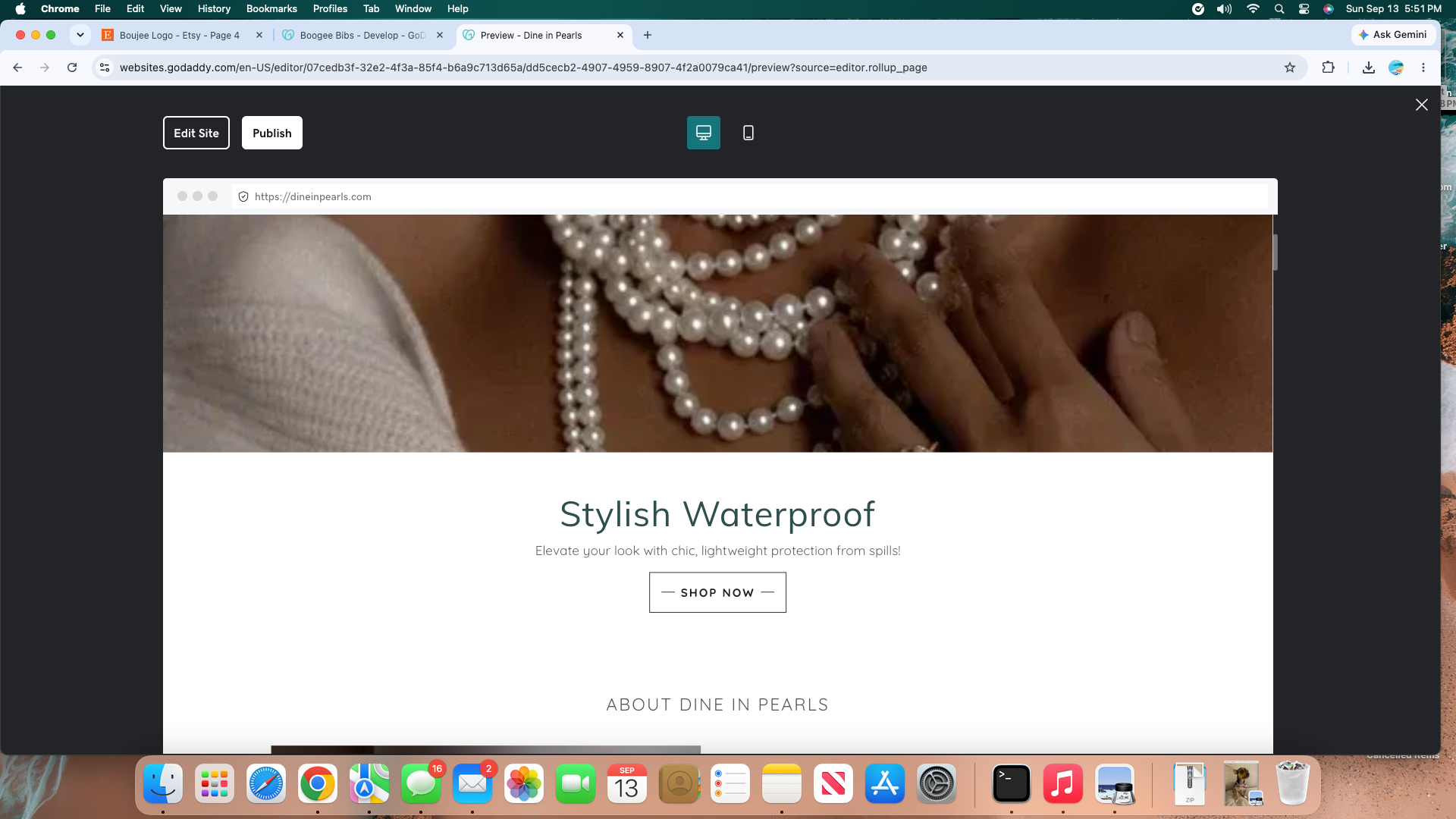Open the Edit menu
Viewport: 1456px width, 819px height.
point(135,9)
